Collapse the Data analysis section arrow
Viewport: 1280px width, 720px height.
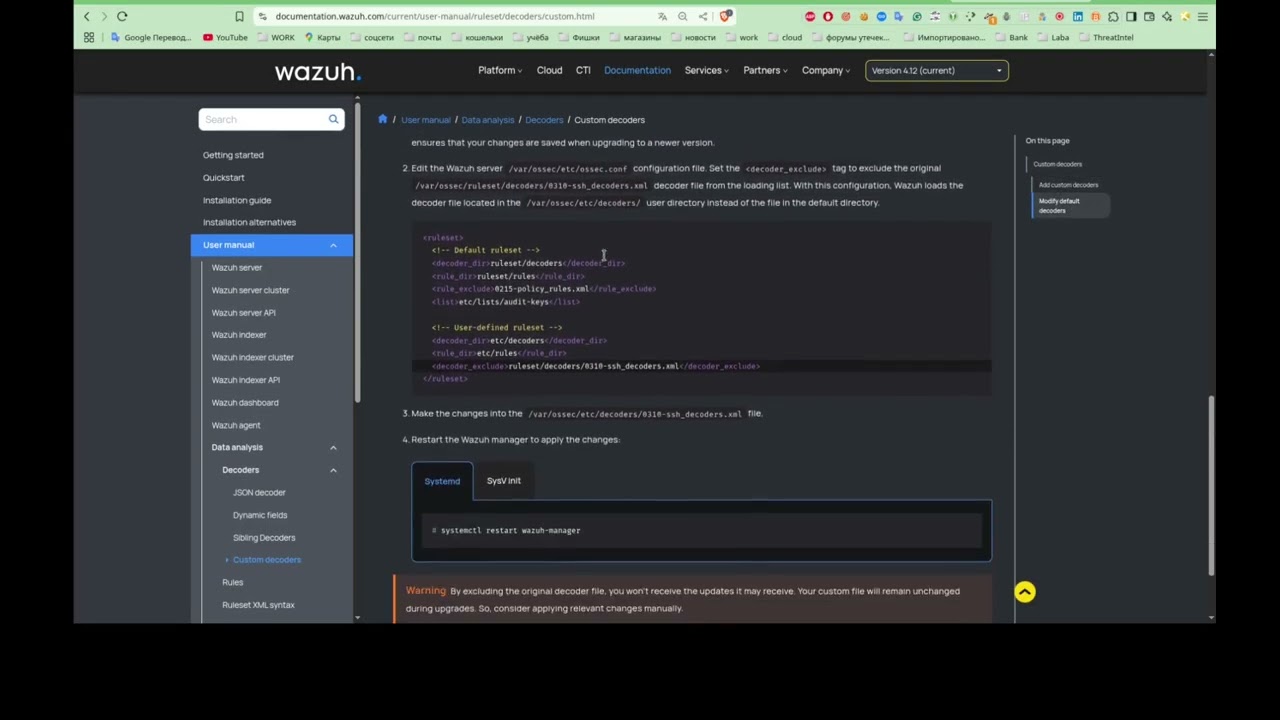[333, 447]
